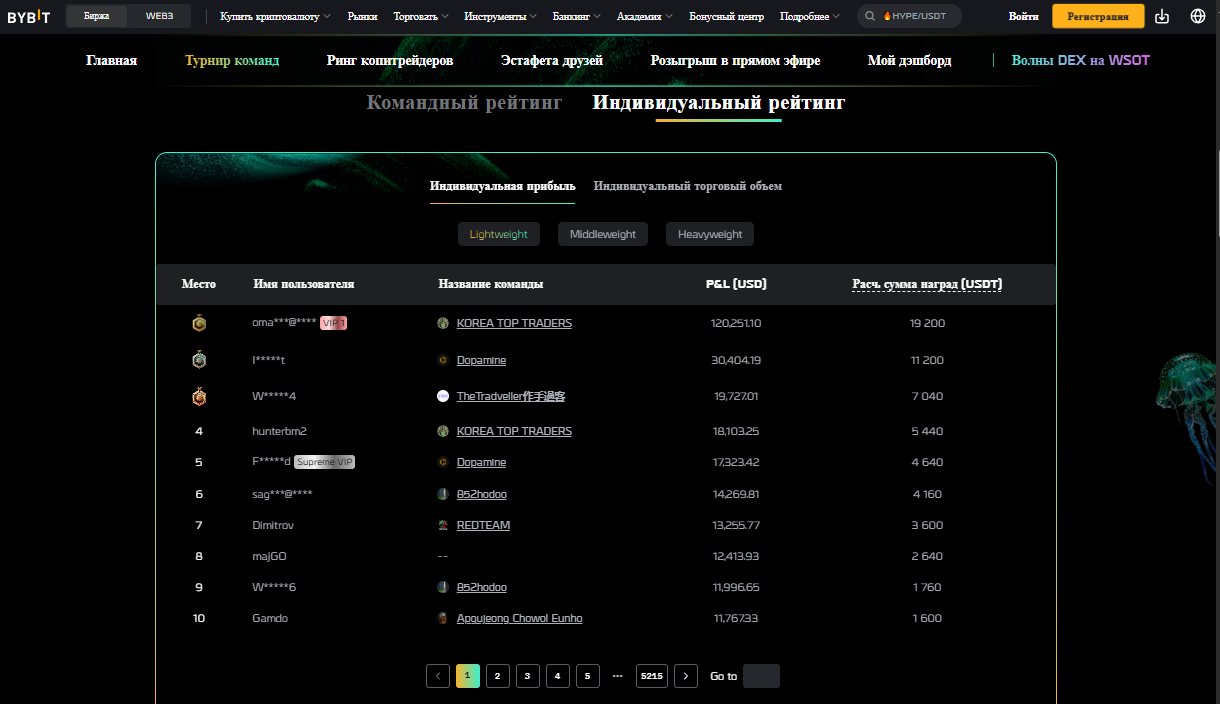Open the Рынки page
This screenshot has height=704, width=1220.
pos(363,16)
